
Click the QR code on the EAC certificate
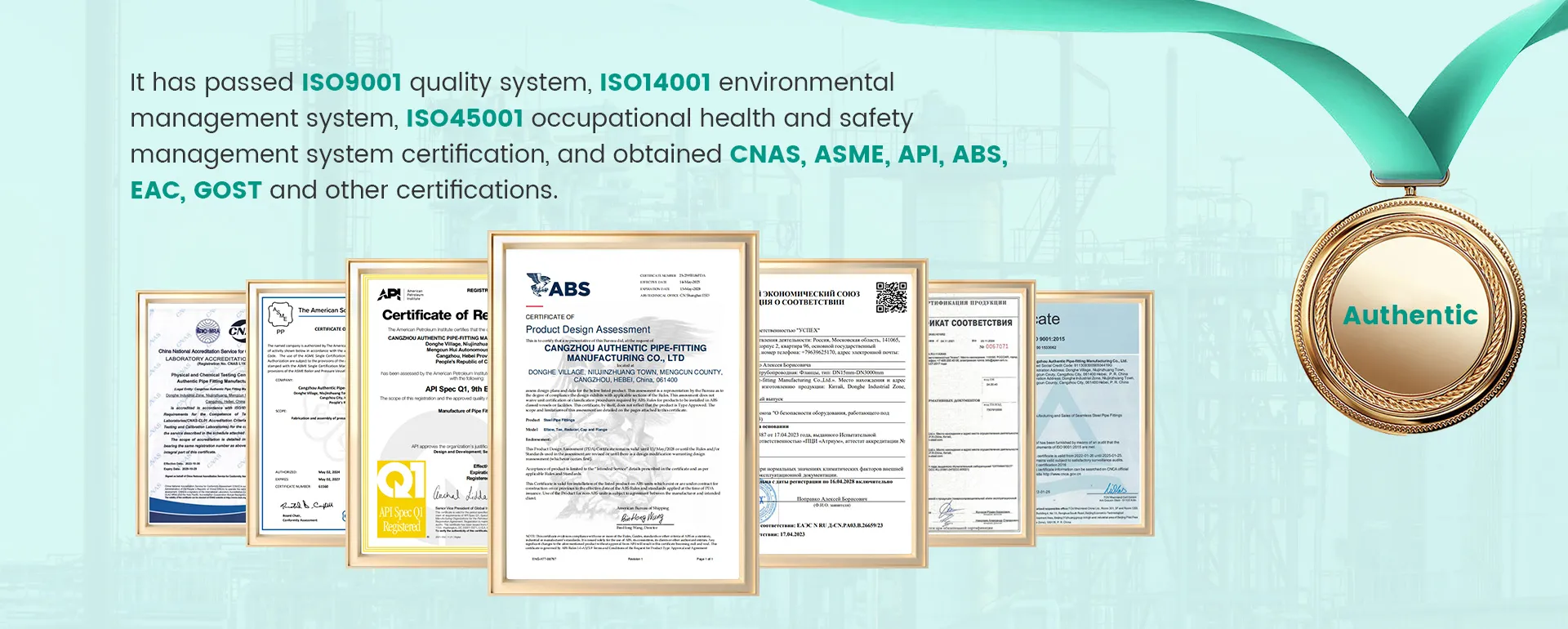tap(891, 297)
